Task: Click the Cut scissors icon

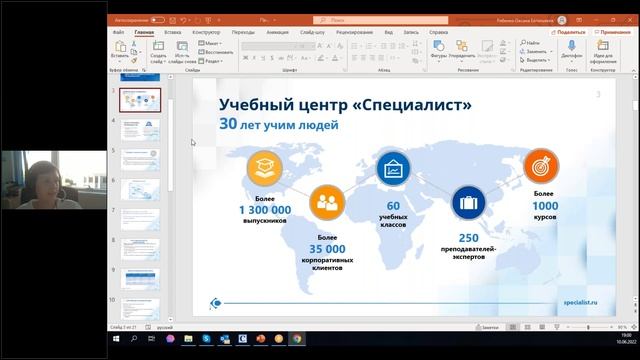Action: click(x=134, y=44)
